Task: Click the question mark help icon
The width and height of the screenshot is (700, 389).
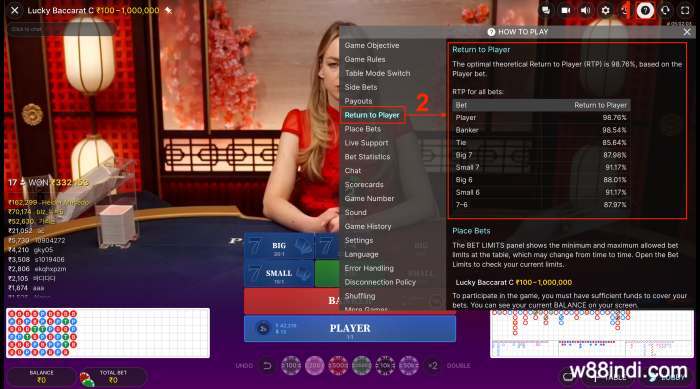Action: click(645, 10)
